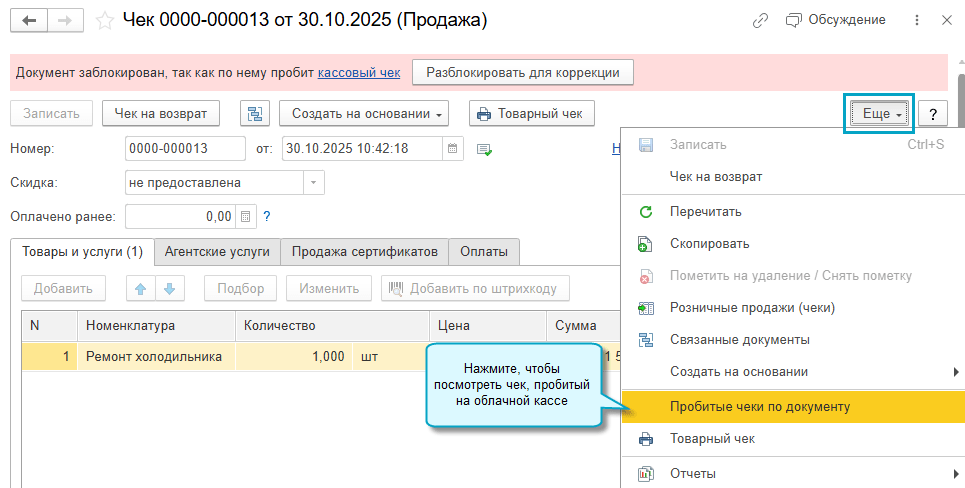The image size is (965, 488).
Task: Open Создать на основании dropdown button
Action: (363, 114)
